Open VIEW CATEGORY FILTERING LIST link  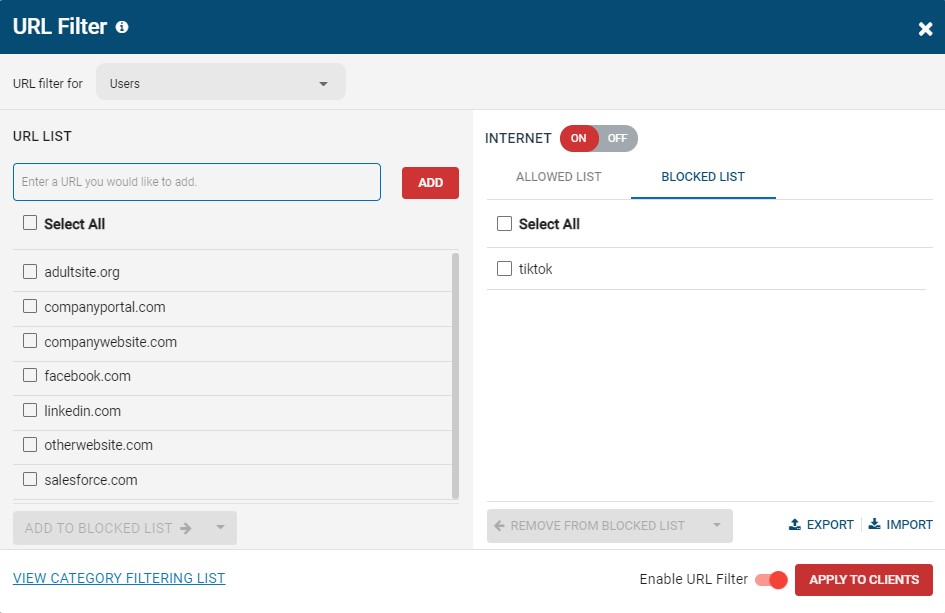(119, 578)
